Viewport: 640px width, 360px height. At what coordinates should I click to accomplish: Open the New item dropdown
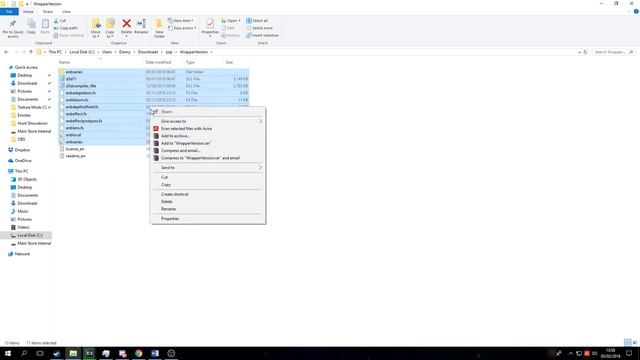[x=181, y=20]
